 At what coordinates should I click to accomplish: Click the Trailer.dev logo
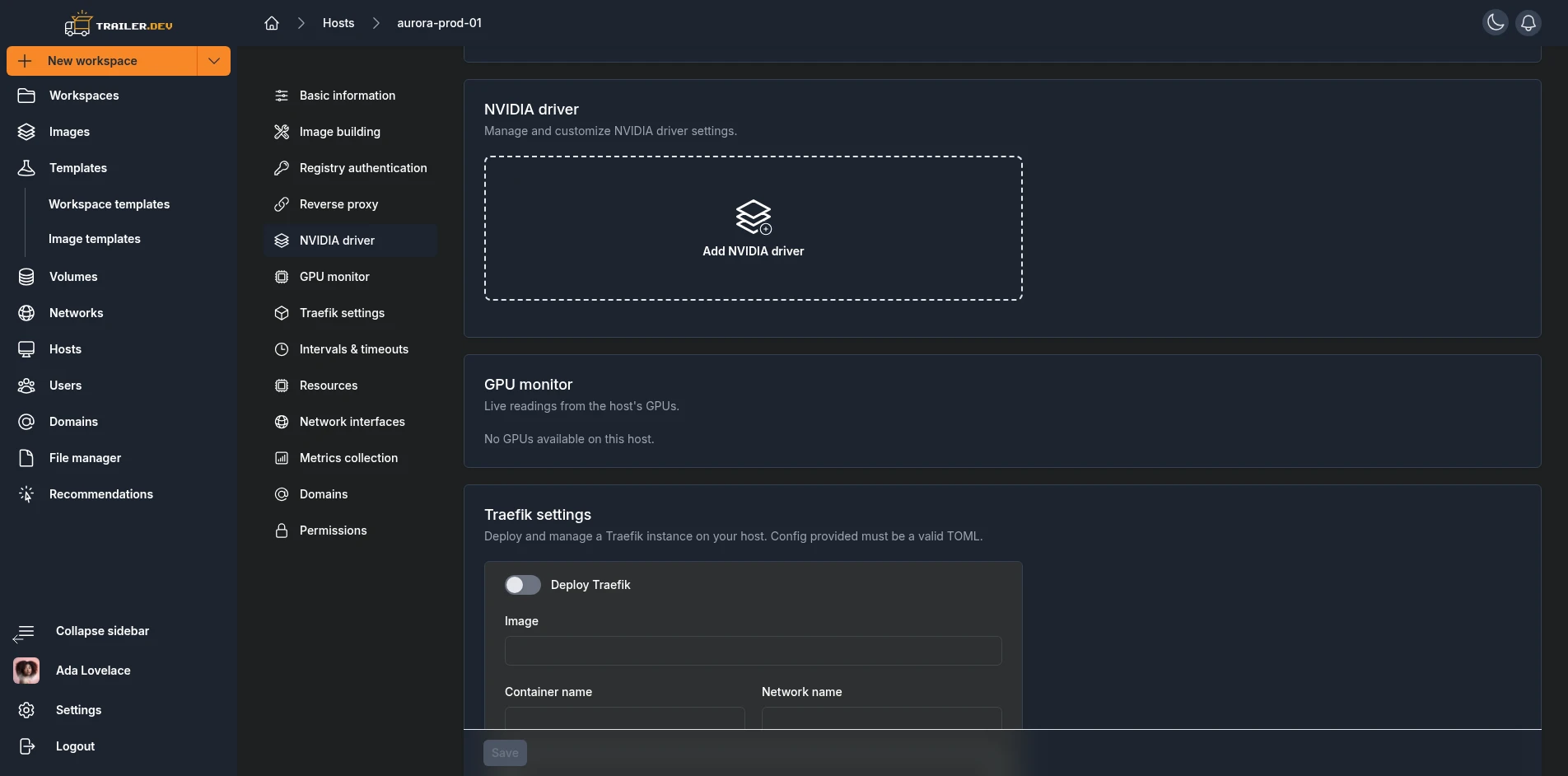[x=119, y=24]
